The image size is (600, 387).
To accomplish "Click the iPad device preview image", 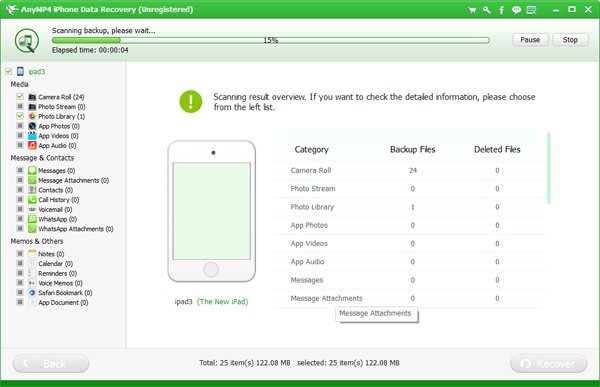I will coord(212,211).
